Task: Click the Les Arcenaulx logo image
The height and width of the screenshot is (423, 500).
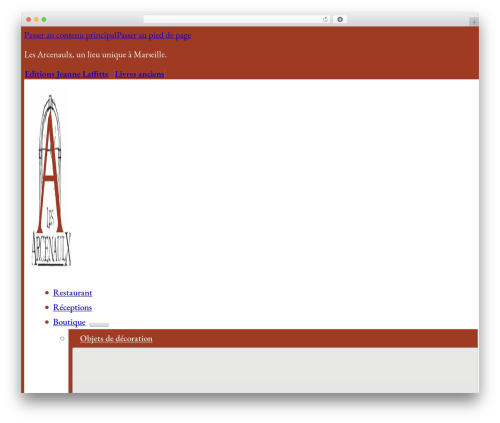Action: (x=51, y=180)
